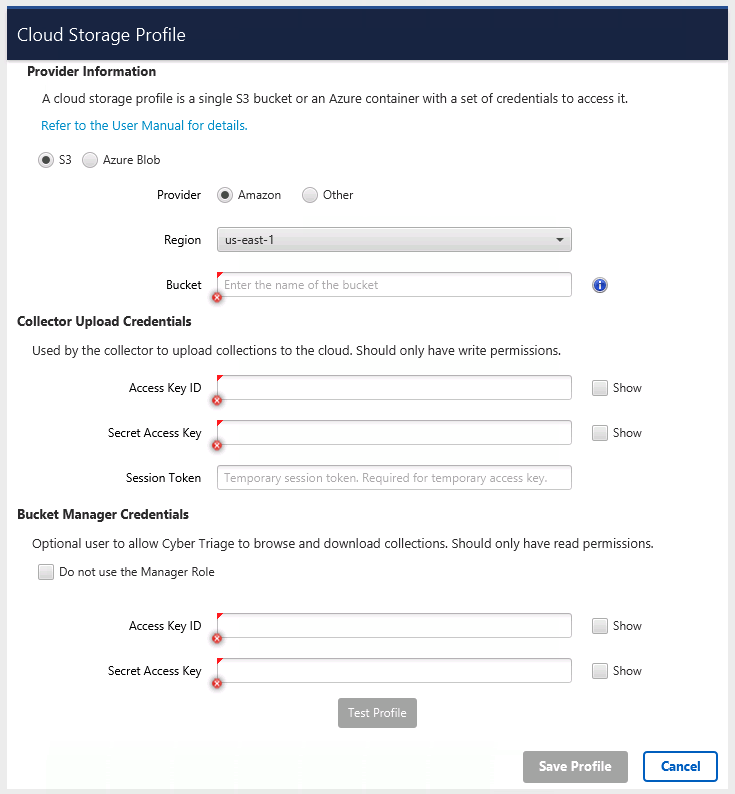Click the Save Profile button
Screen dimensions: 735x794
575,767
